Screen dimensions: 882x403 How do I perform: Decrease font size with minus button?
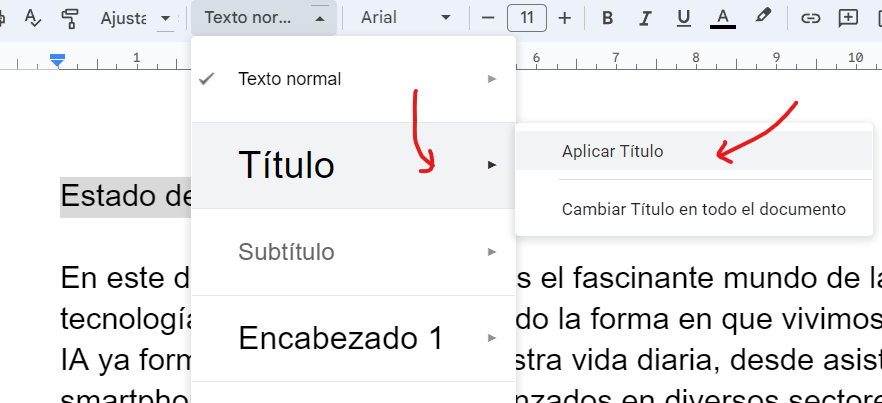pos(488,18)
